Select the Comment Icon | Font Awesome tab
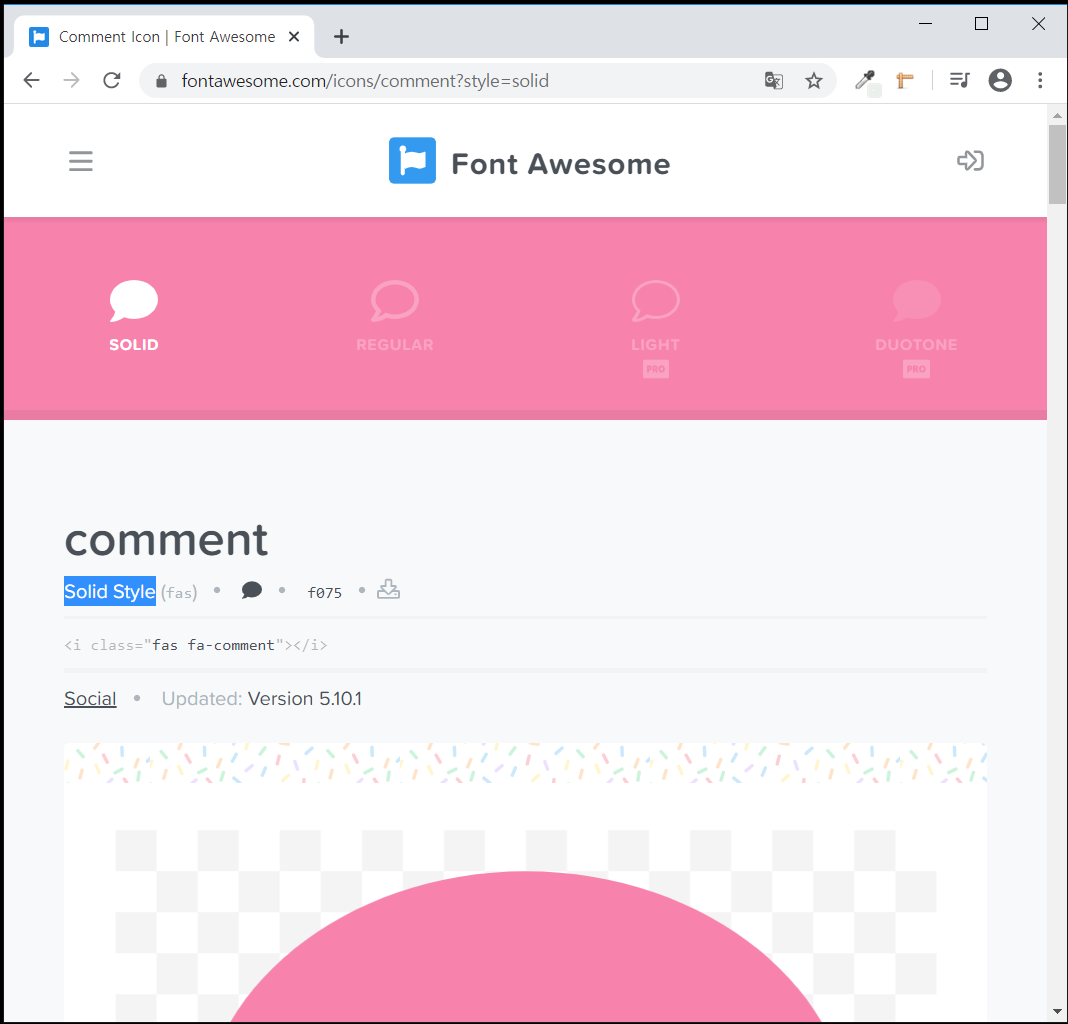Viewport: 1068px width, 1024px height. tap(164, 37)
